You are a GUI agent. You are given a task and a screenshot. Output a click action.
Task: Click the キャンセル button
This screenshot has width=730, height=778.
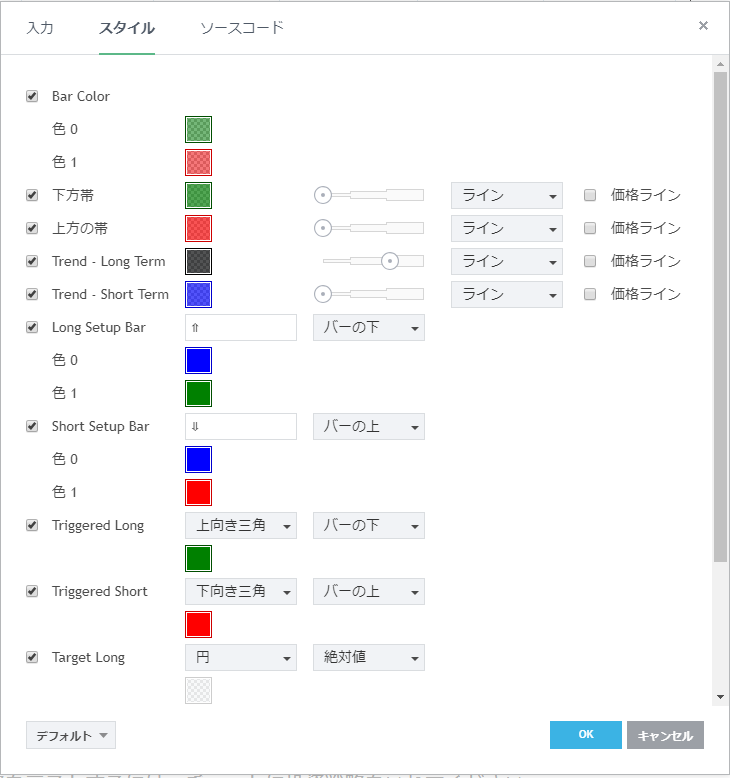point(665,735)
